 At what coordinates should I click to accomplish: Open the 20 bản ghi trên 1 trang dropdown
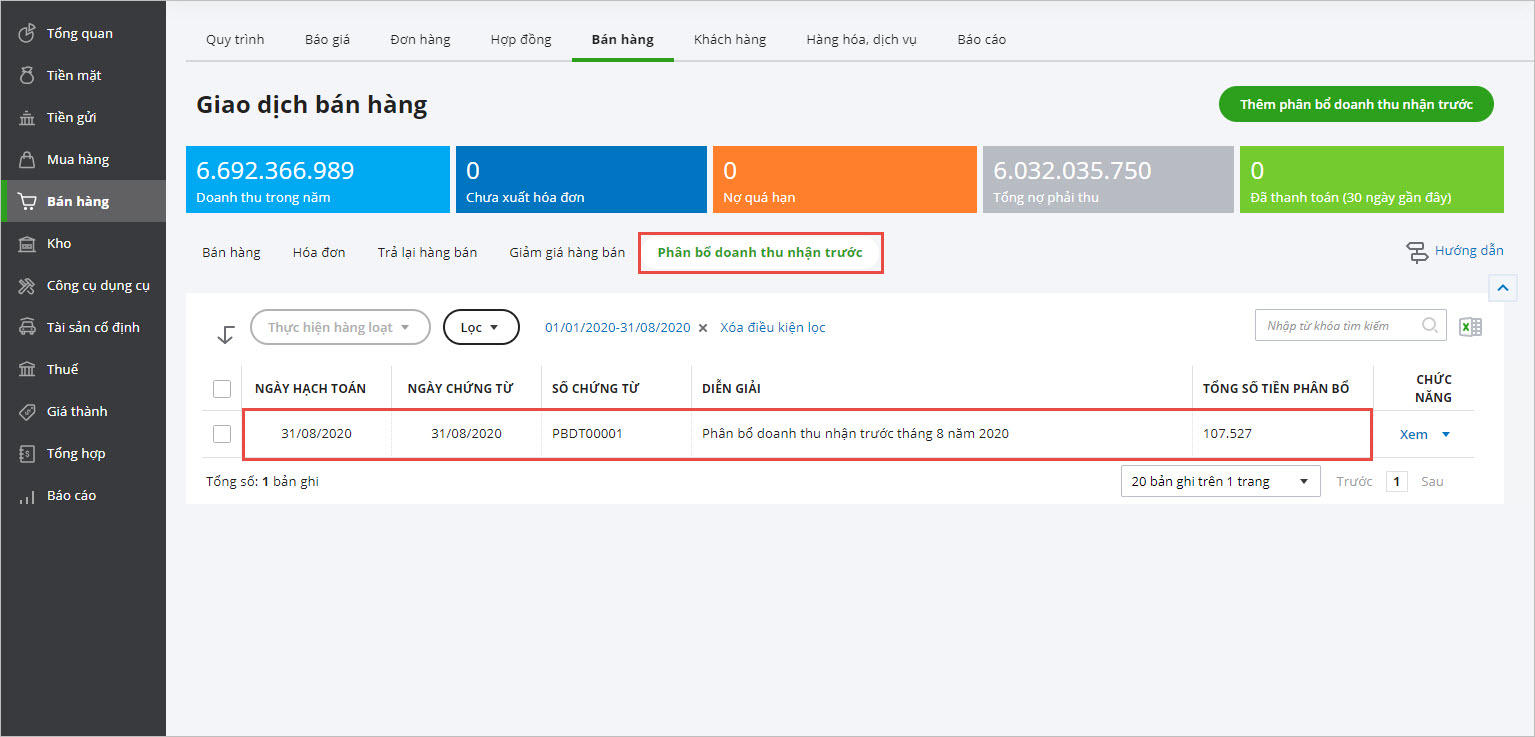[1220, 481]
